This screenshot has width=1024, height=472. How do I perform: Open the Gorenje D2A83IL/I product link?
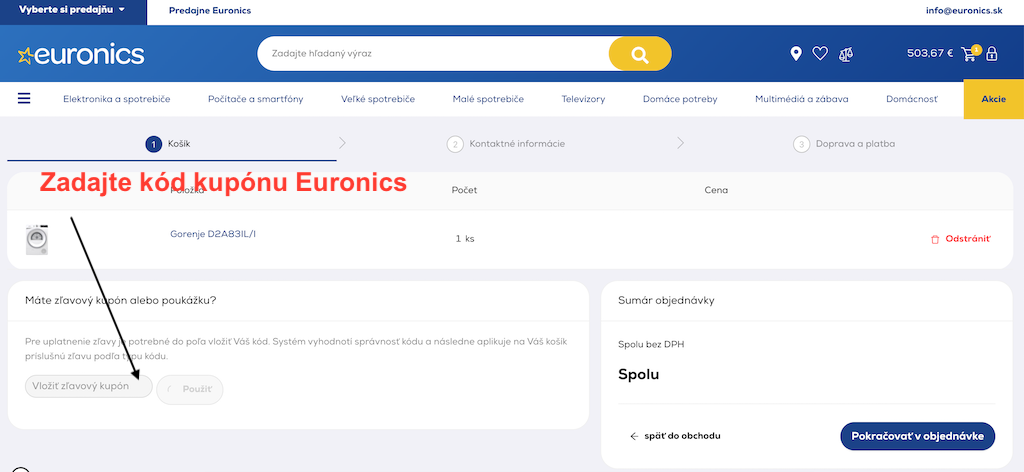coord(213,234)
